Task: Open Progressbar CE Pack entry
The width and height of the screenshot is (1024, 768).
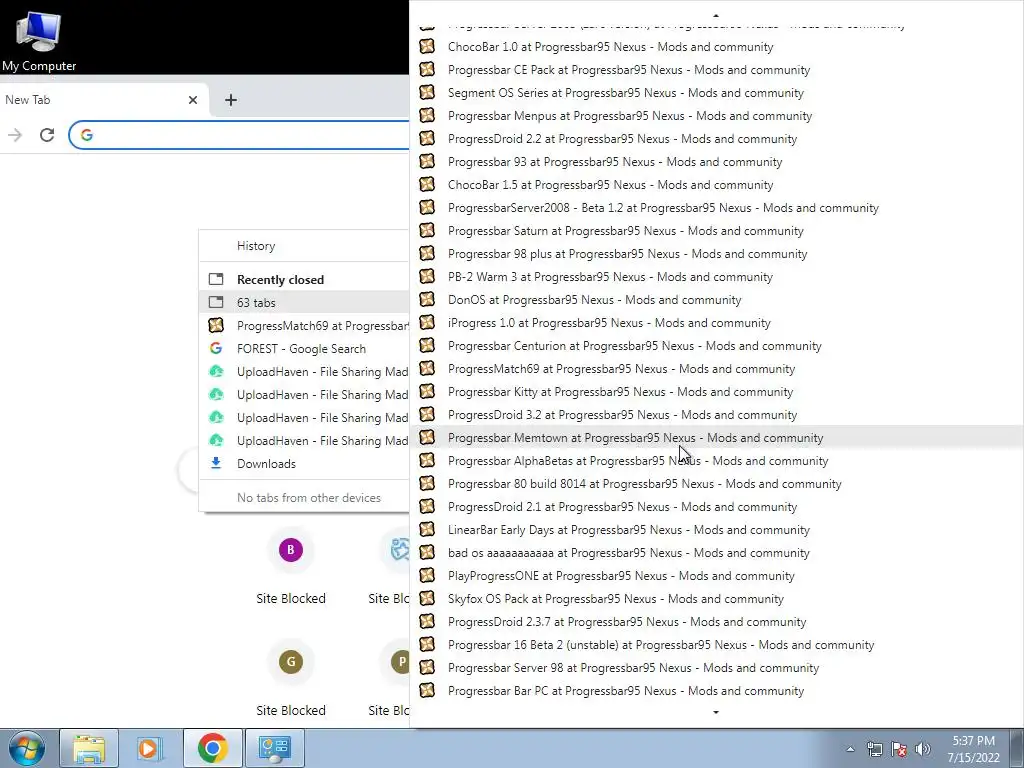Action: click(x=716, y=70)
